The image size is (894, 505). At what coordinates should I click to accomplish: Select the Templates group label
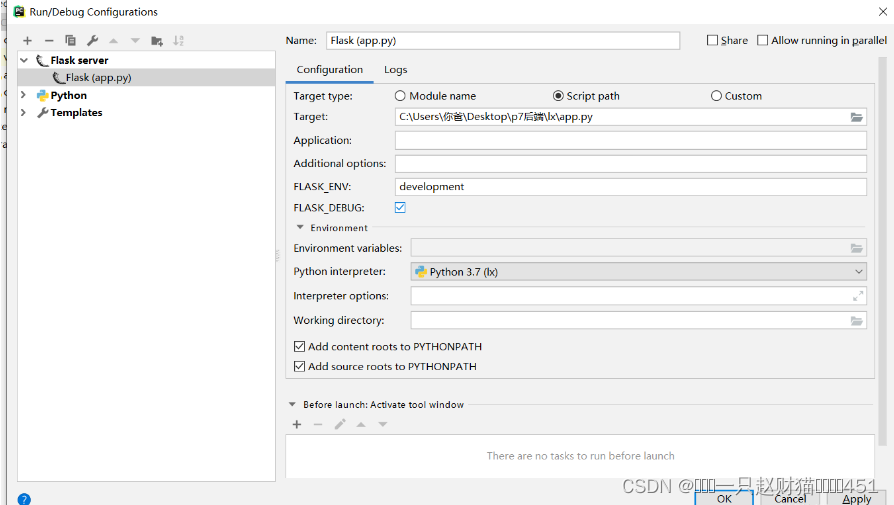[x=76, y=112]
